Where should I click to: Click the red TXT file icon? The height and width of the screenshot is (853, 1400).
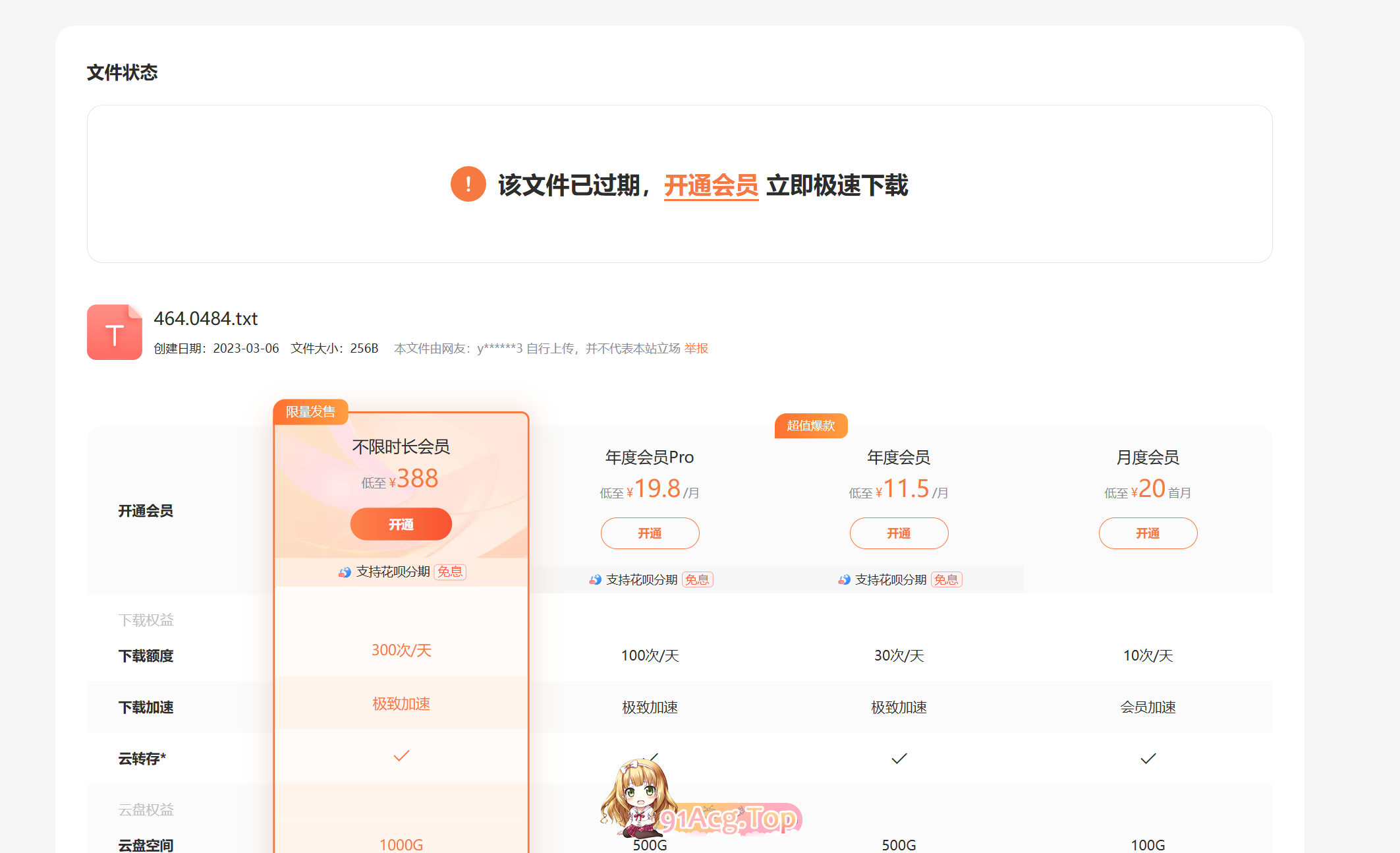[115, 332]
